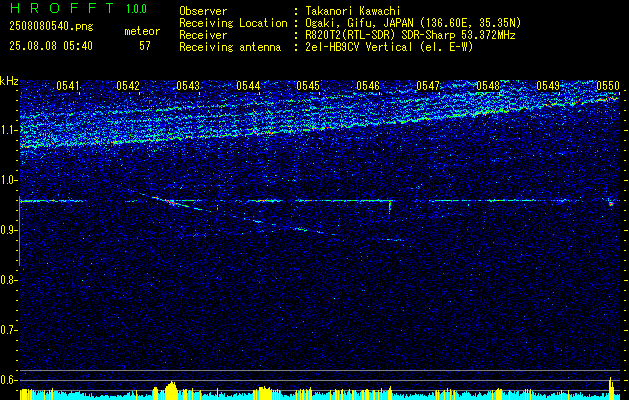Click the 0542 time marker
Screen dimensions: 629x400
tap(128, 85)
